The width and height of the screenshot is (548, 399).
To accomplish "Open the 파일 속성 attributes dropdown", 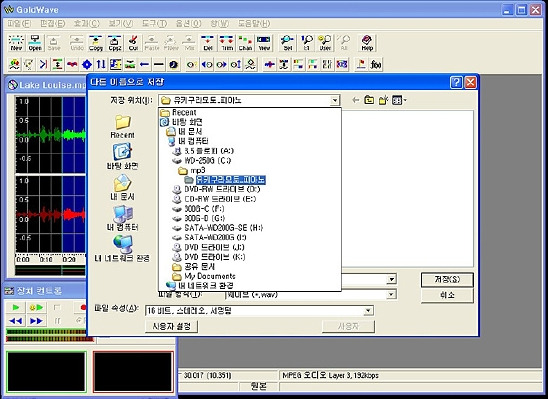I will (368, 311).
